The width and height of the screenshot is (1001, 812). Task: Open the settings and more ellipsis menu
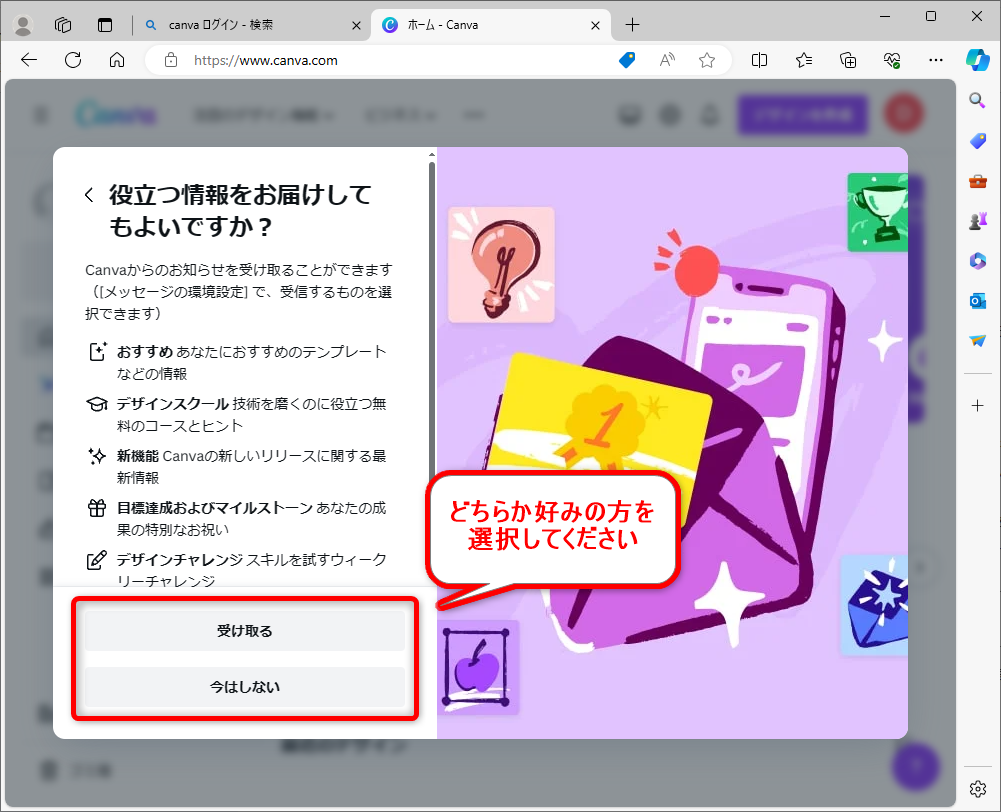point(936,60)
